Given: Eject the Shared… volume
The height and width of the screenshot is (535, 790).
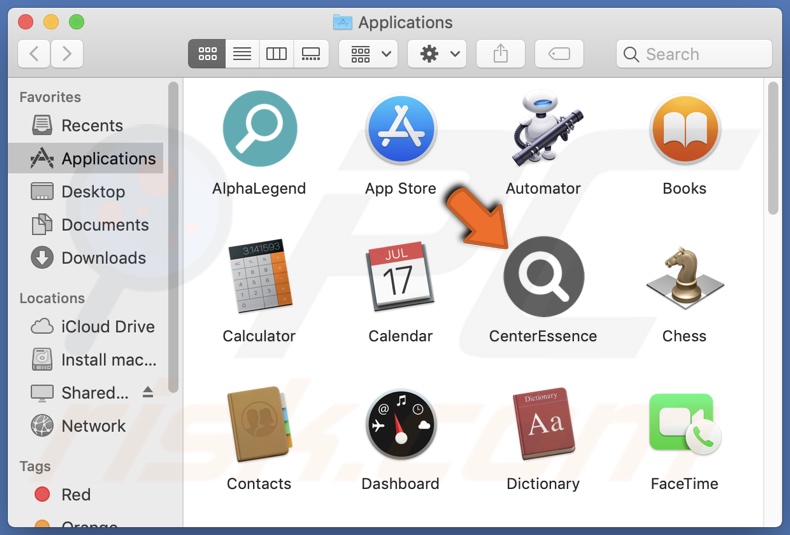Looking at the screenshot, I should (148, 392).
